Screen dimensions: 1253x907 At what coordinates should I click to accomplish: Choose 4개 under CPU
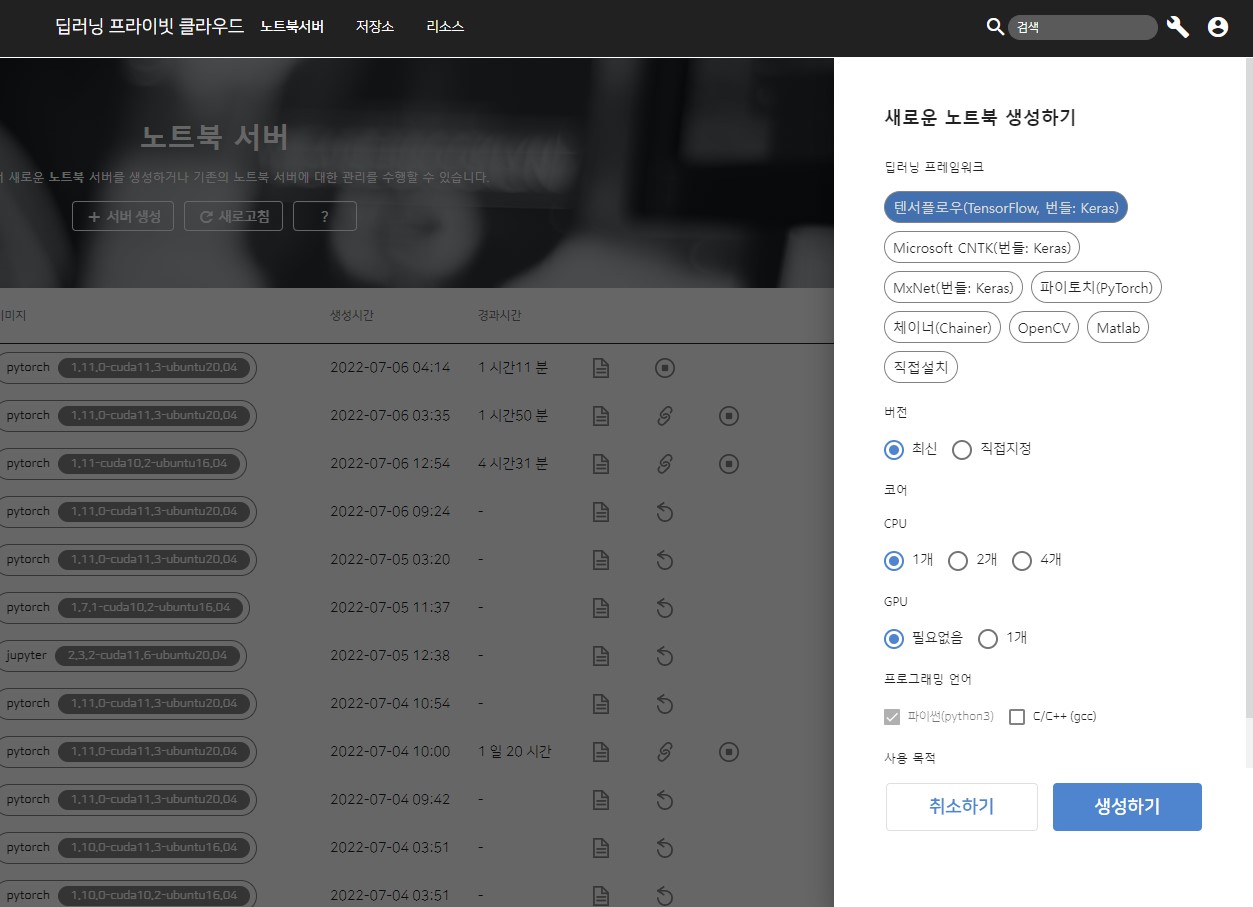(1022, 561)
